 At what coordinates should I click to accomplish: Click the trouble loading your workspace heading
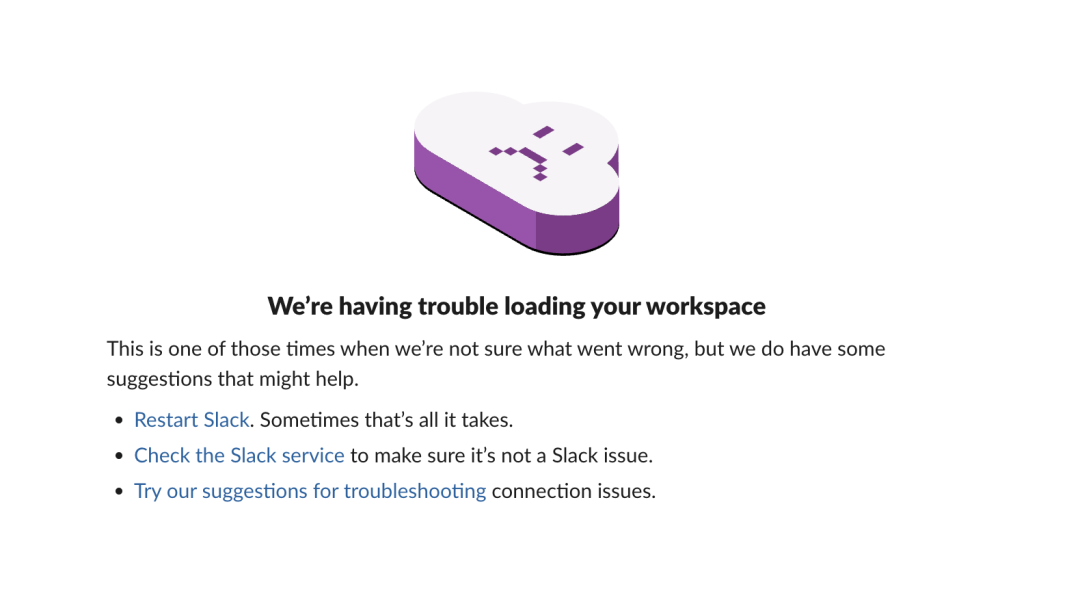[x=516, y=306]
